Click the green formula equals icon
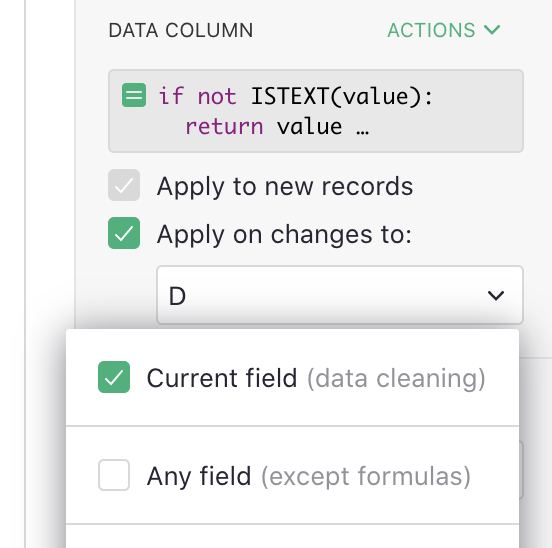This screenshot has width=552, height=548. point(134,95)
